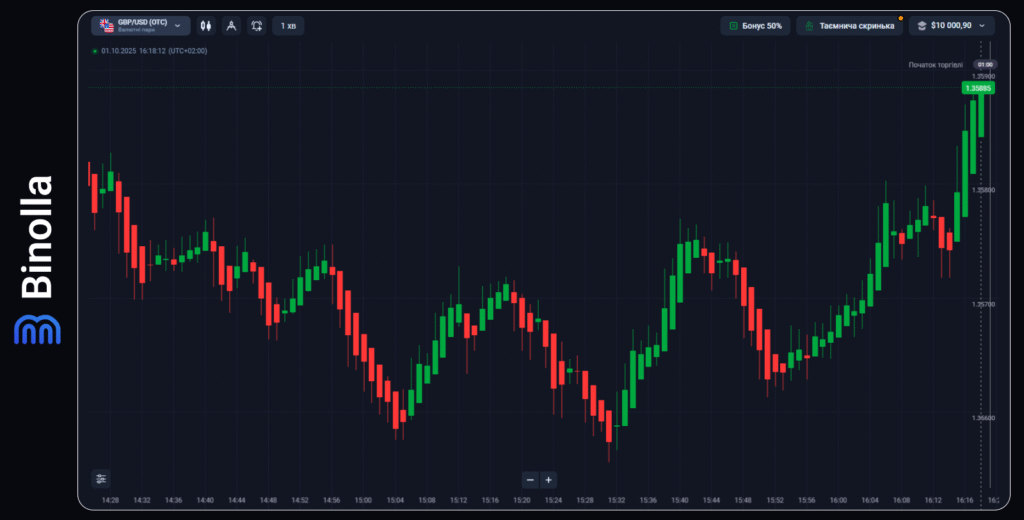Expand the $10 000,90 balance dropdown

[x=981, y=25]
